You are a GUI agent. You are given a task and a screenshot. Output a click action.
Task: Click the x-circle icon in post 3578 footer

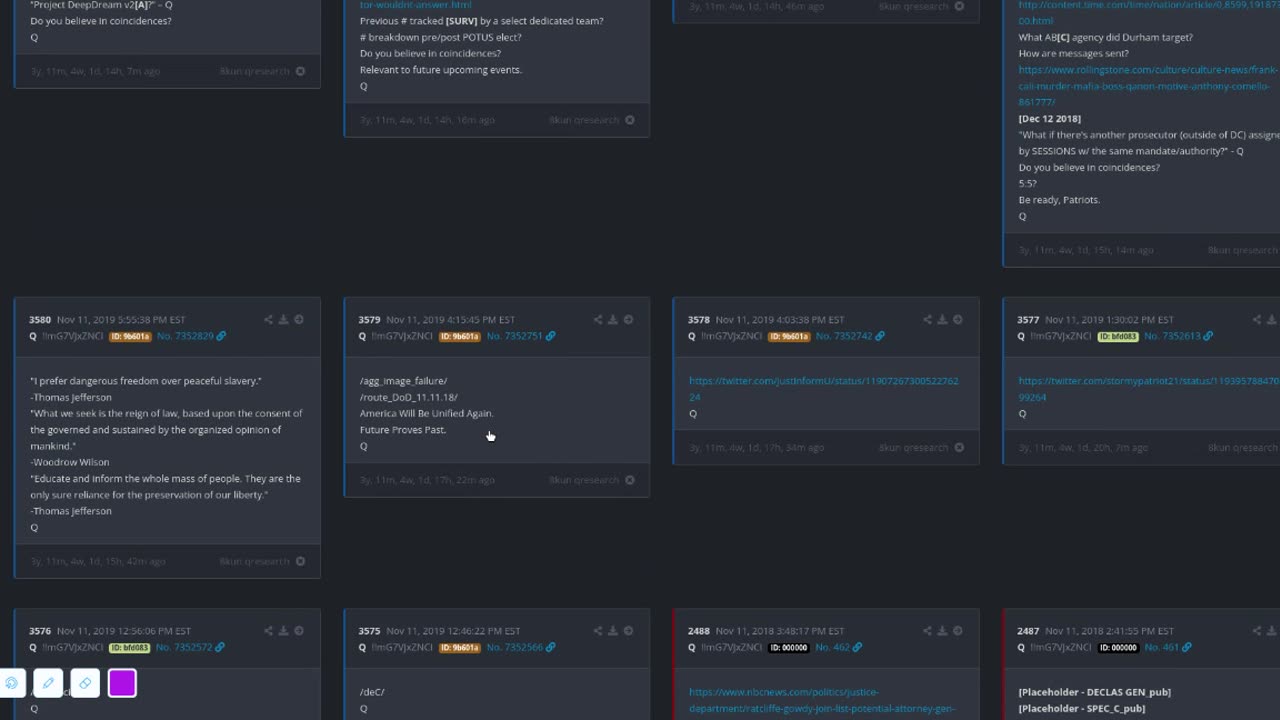pyautogui.click(x=959, y=447)
